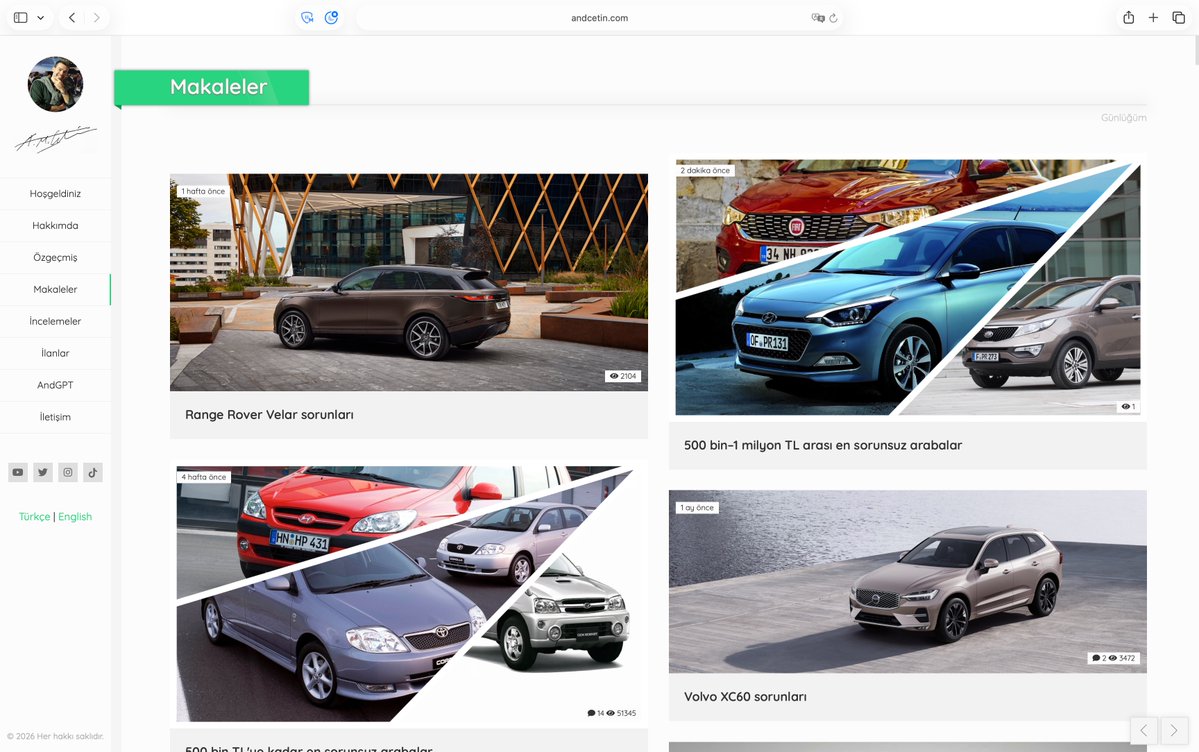Select the Makaleler menu item

[x=55, y=289]
